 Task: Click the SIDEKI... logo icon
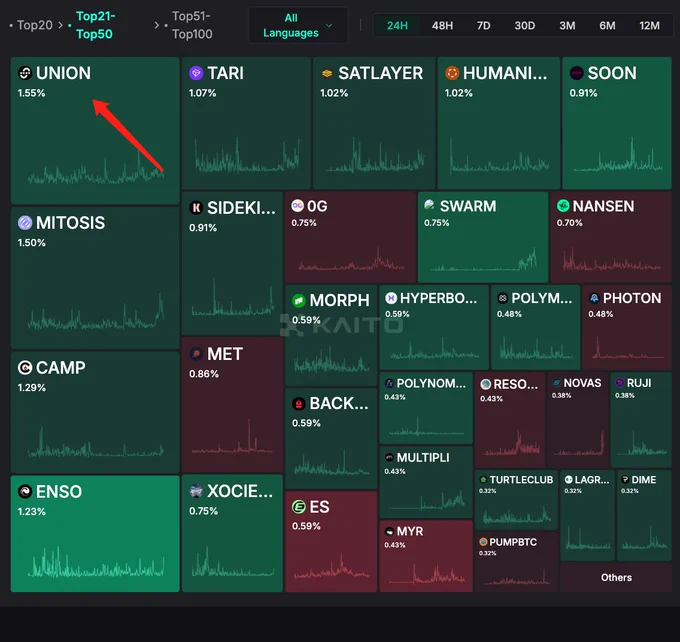point(196,208)
